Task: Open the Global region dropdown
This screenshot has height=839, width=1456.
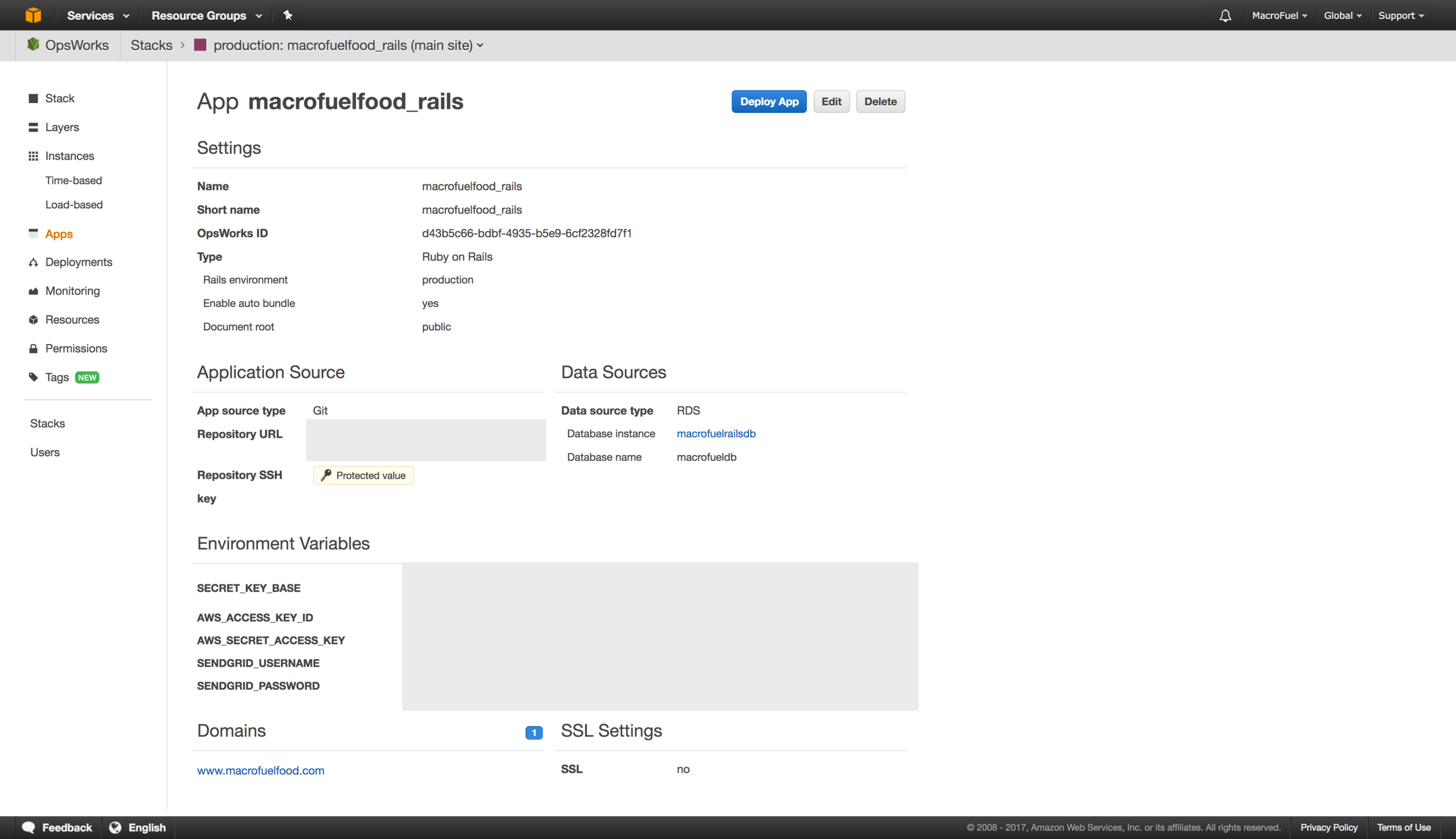Action: (x=1342, y=16)
